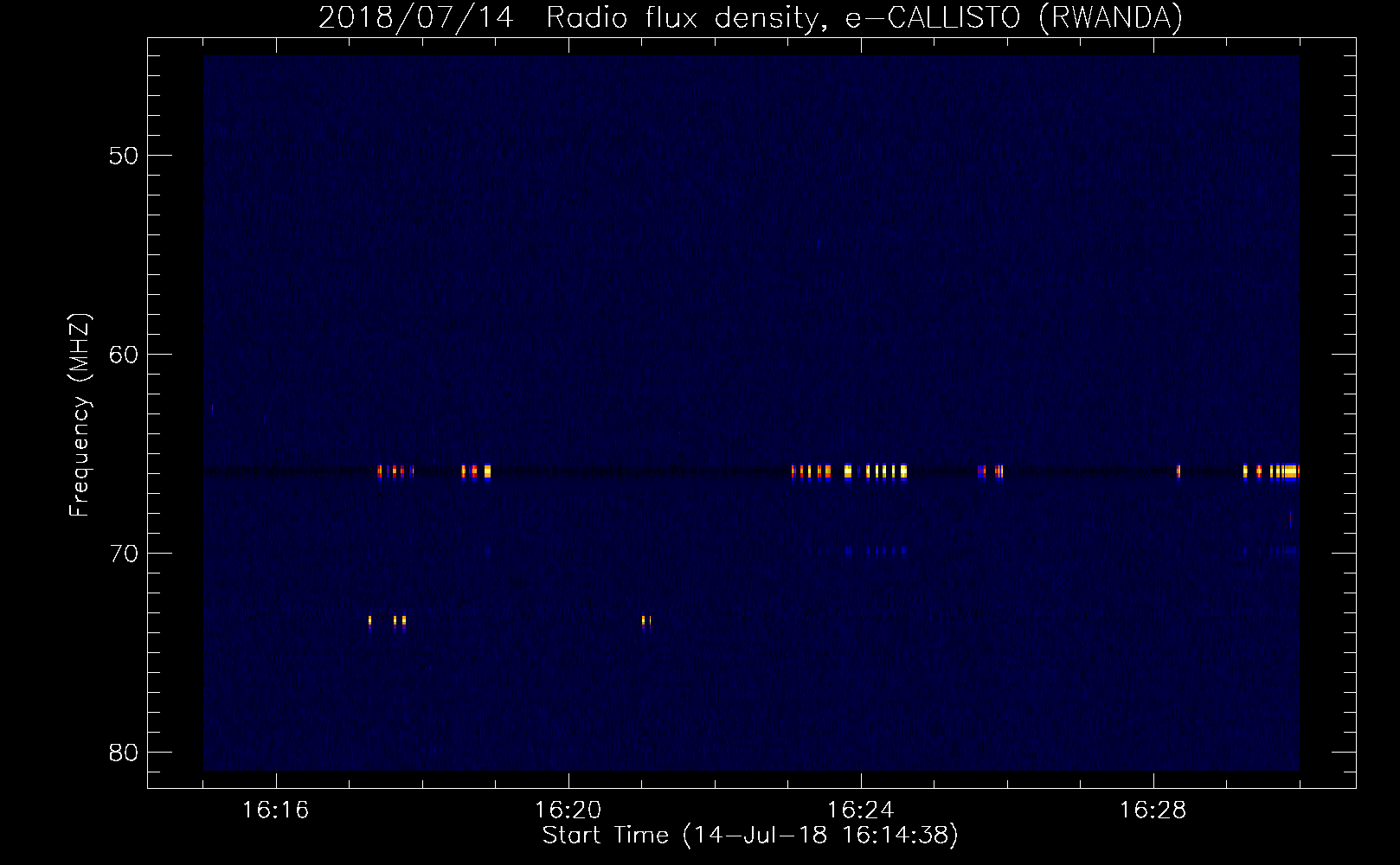The width and height of the screenshot is (1400, 865).
Task: Click the 60 MHz frequency tick label
Action: click(x=124, y=355)
